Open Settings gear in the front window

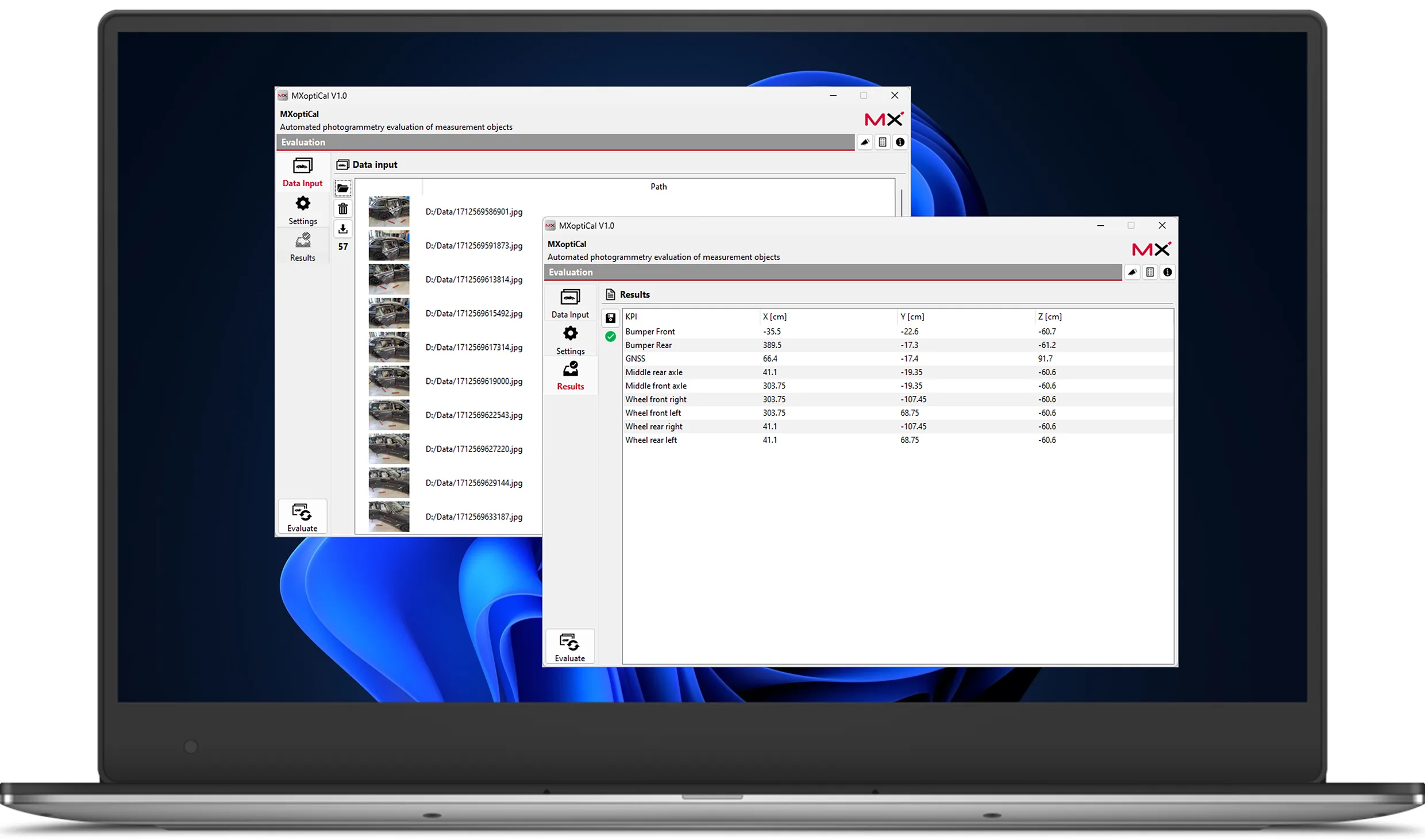(x=570, y=340)
